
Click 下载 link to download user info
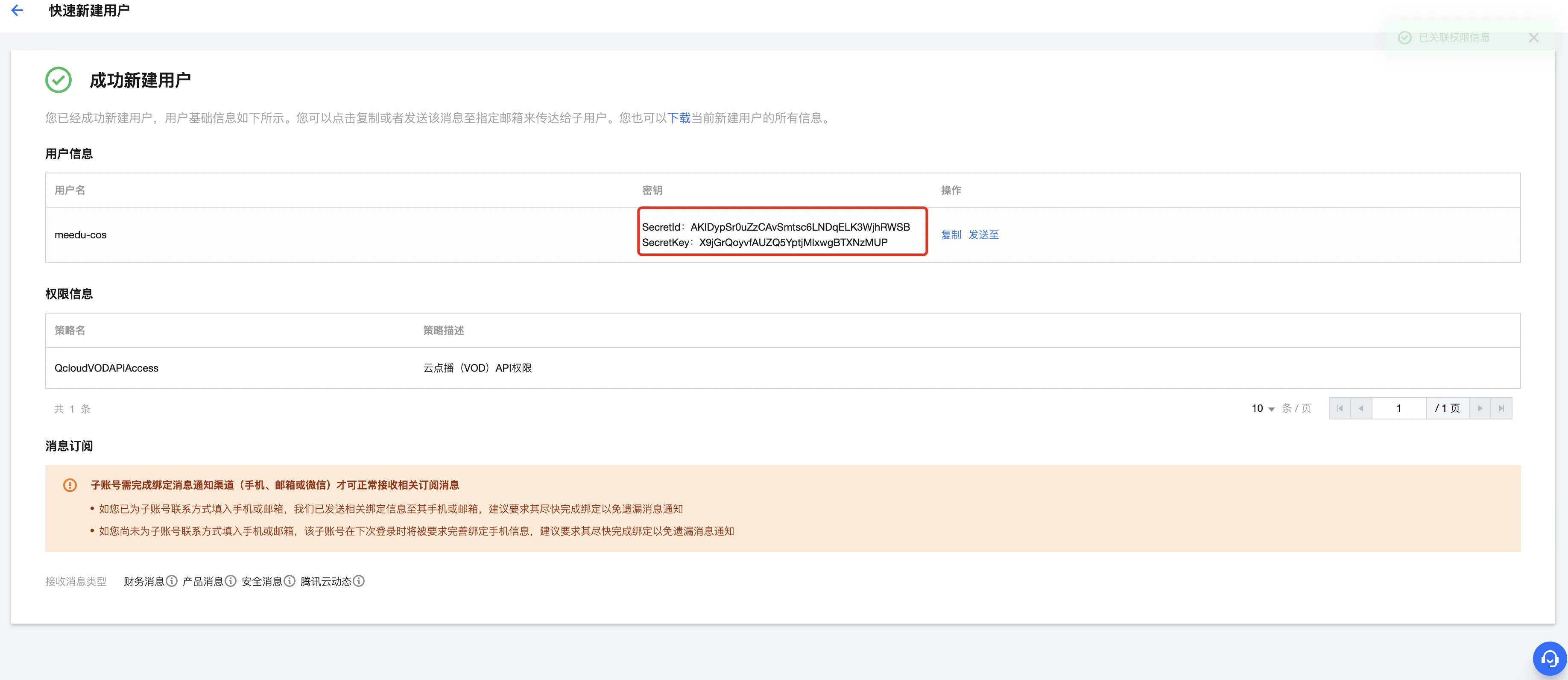click(x=679, y=118)
